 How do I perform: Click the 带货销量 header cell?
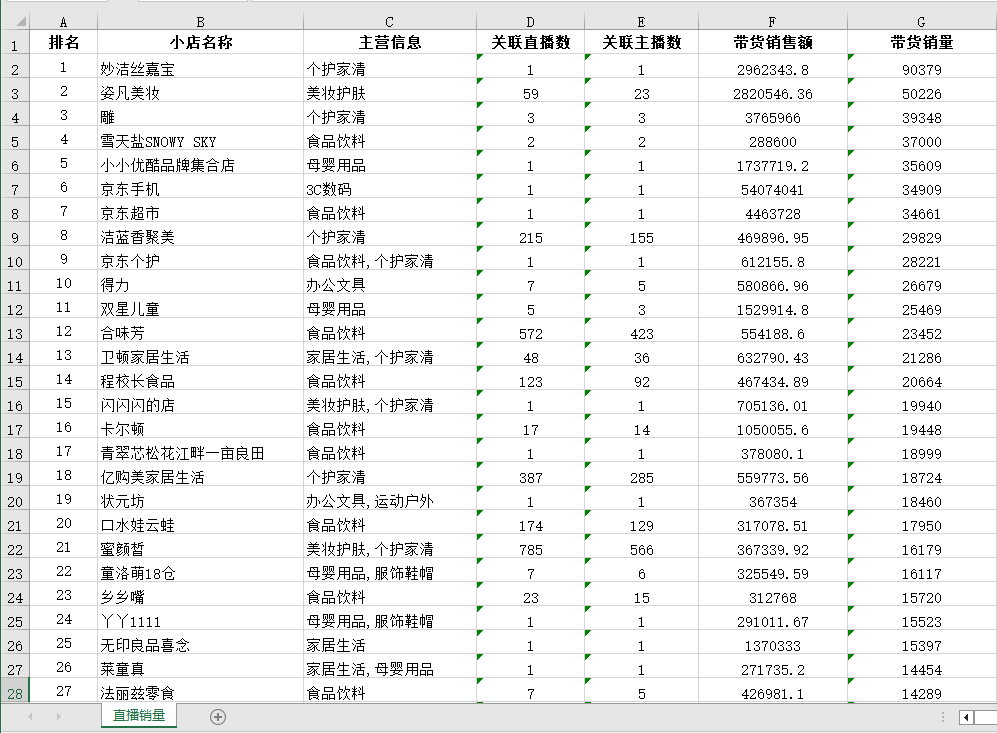922,43
